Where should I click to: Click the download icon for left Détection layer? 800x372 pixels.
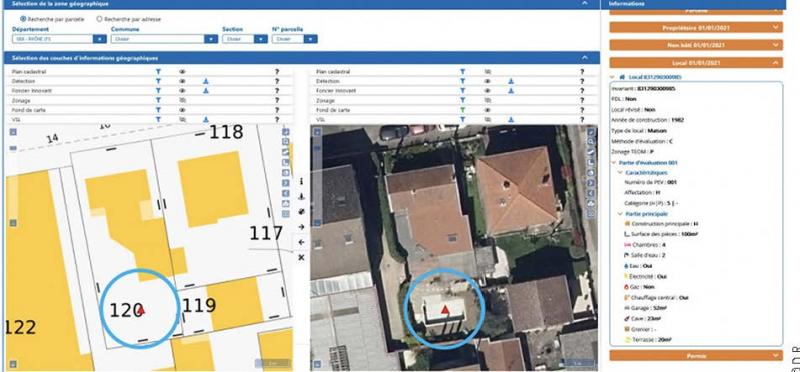click(x=206, y=81)
